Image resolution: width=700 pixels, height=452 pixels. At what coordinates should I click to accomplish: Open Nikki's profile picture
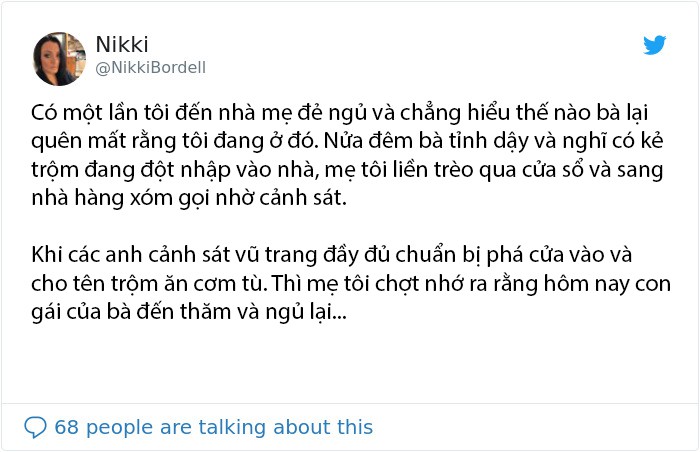[x=59, y=59]
